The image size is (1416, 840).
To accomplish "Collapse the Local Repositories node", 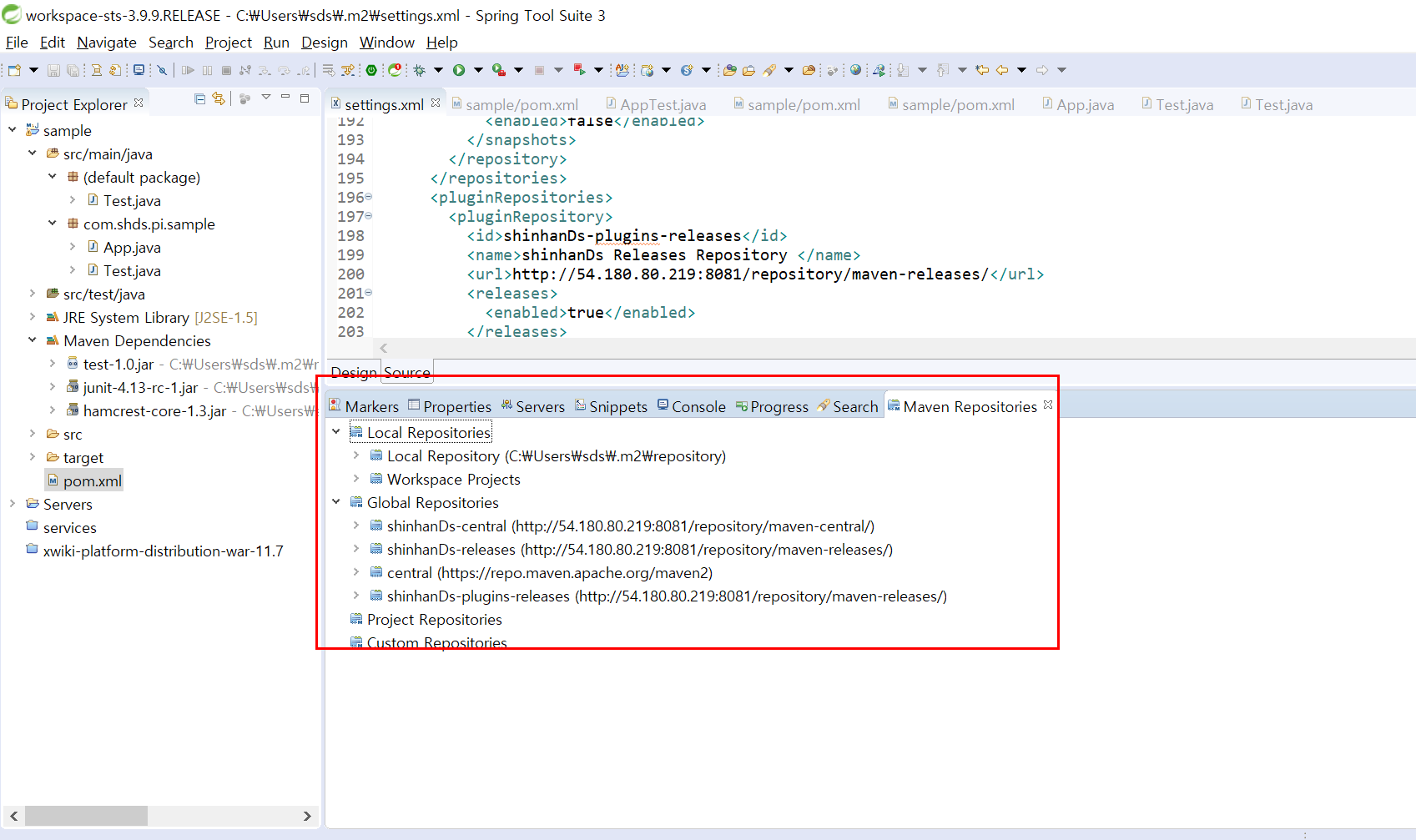I will pos(336,432).
